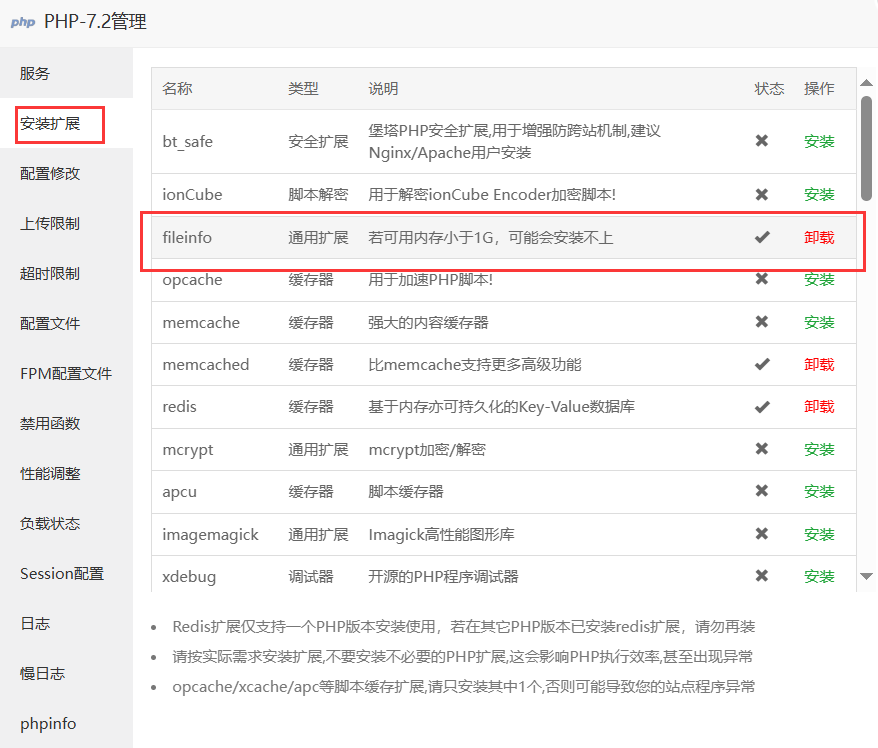Open FPM配置文件 section
Screen dimensions: 878x748
click(x=66, y=373)
